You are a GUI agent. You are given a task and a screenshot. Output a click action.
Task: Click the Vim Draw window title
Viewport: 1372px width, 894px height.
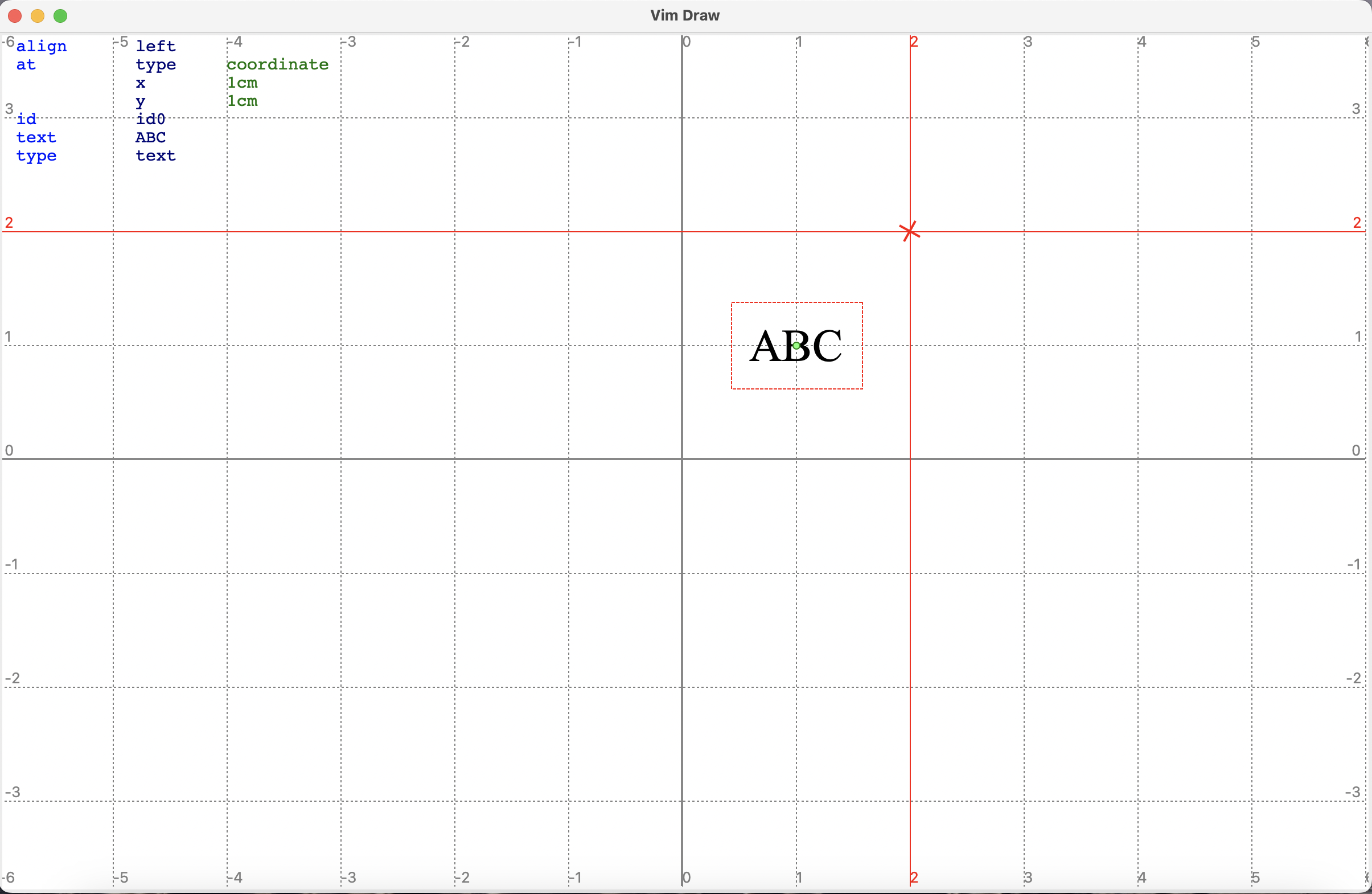point(684,15)
